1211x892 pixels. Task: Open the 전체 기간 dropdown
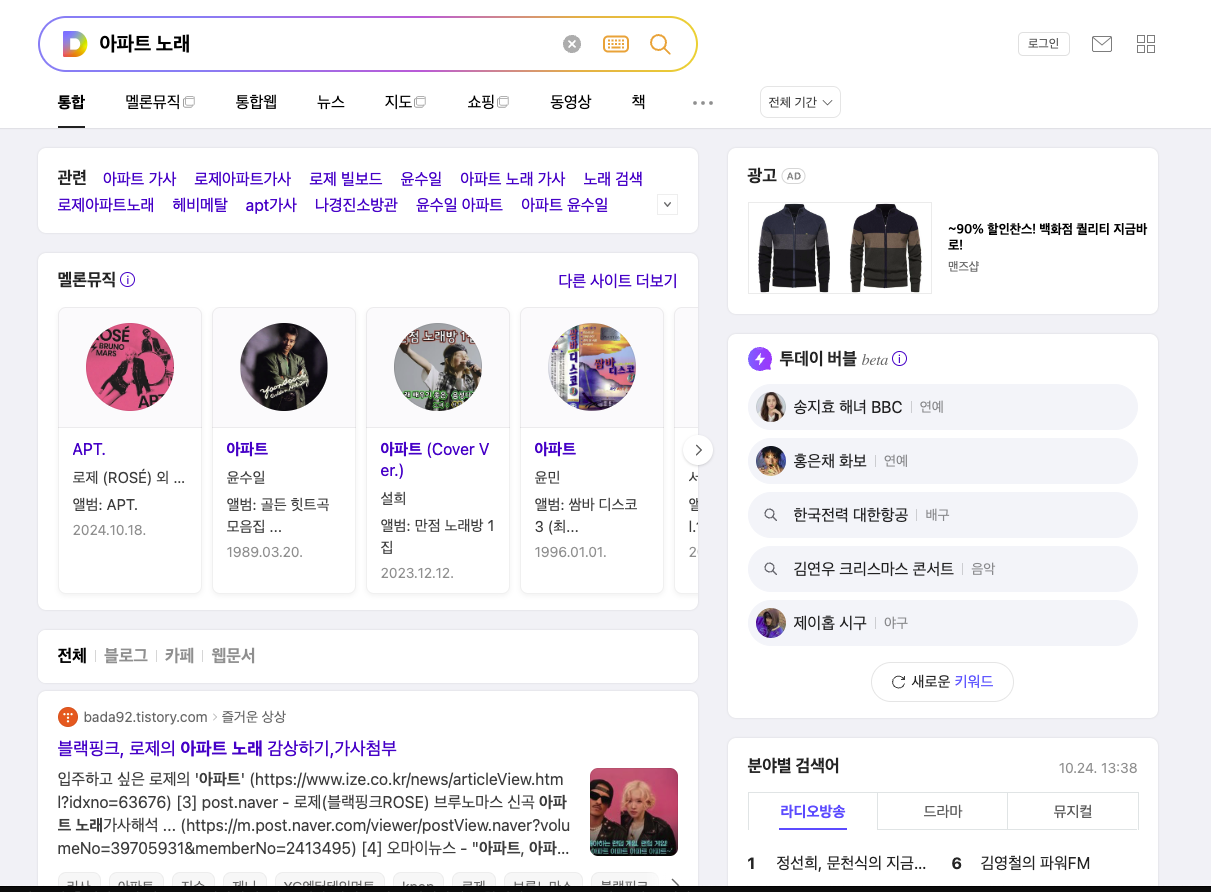[x=799, y=101]
